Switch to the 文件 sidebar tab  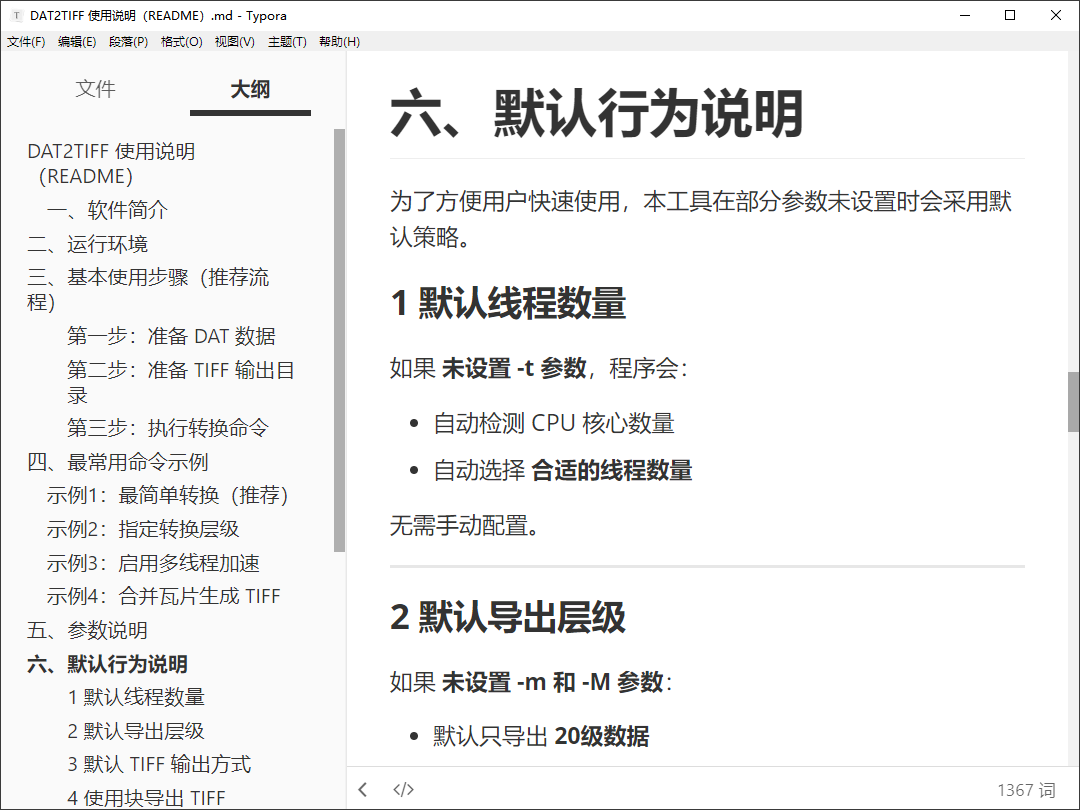pos(95,89)
